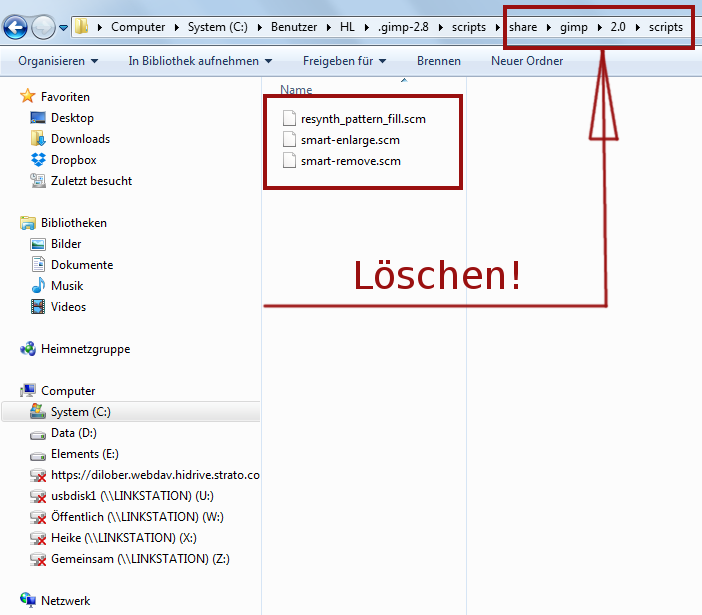Select HL in the address breadcrumb
Screen dimensions: 702x615
pyautogui.click(x=347, y=27)
